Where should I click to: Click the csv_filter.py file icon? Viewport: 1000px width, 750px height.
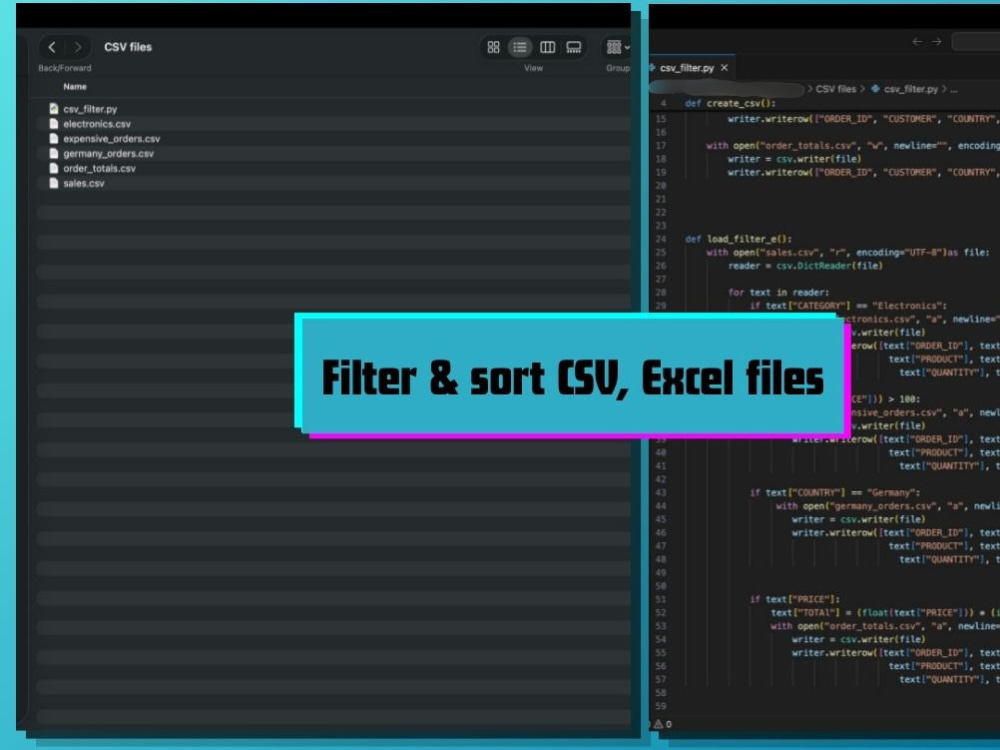click(x=54, y=108)
